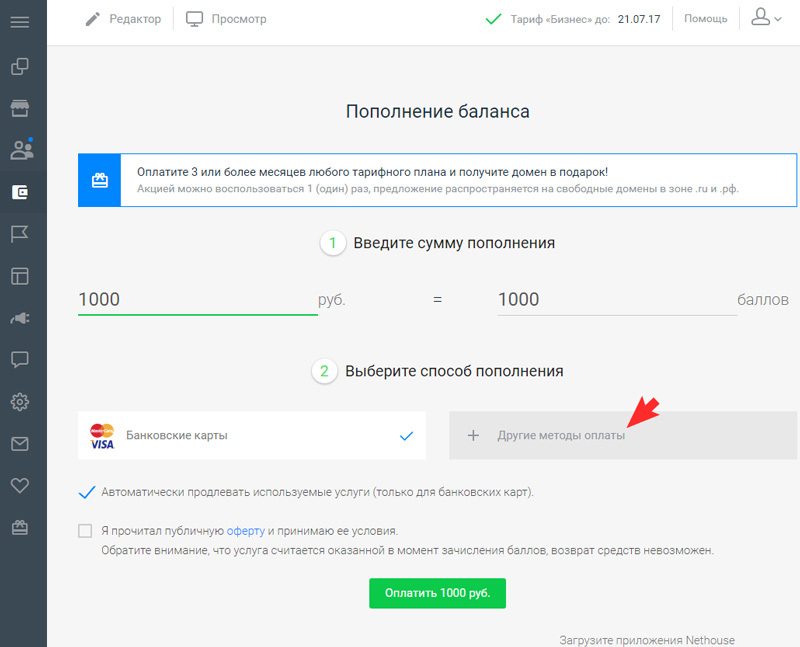Open the Помощь menu
Image resolution: width=800 pixels, height=647 pixels.
[706, 19]
